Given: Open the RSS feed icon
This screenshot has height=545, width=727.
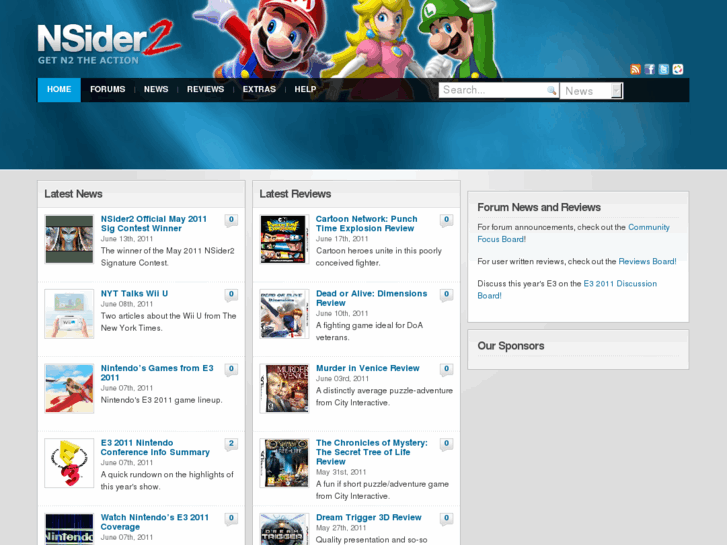Looking at the screenshot, I should [635, 70].
